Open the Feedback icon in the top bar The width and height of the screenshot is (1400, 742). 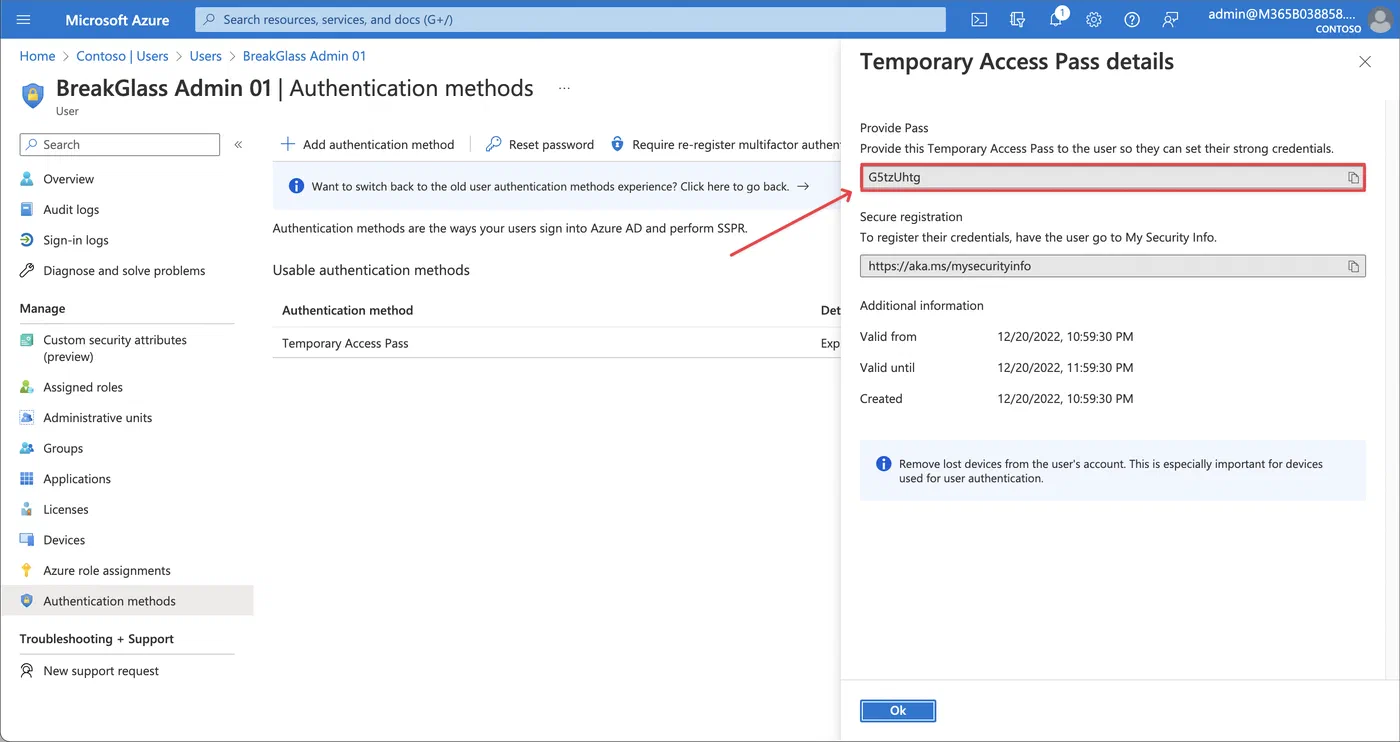(x=1170, y=20)
